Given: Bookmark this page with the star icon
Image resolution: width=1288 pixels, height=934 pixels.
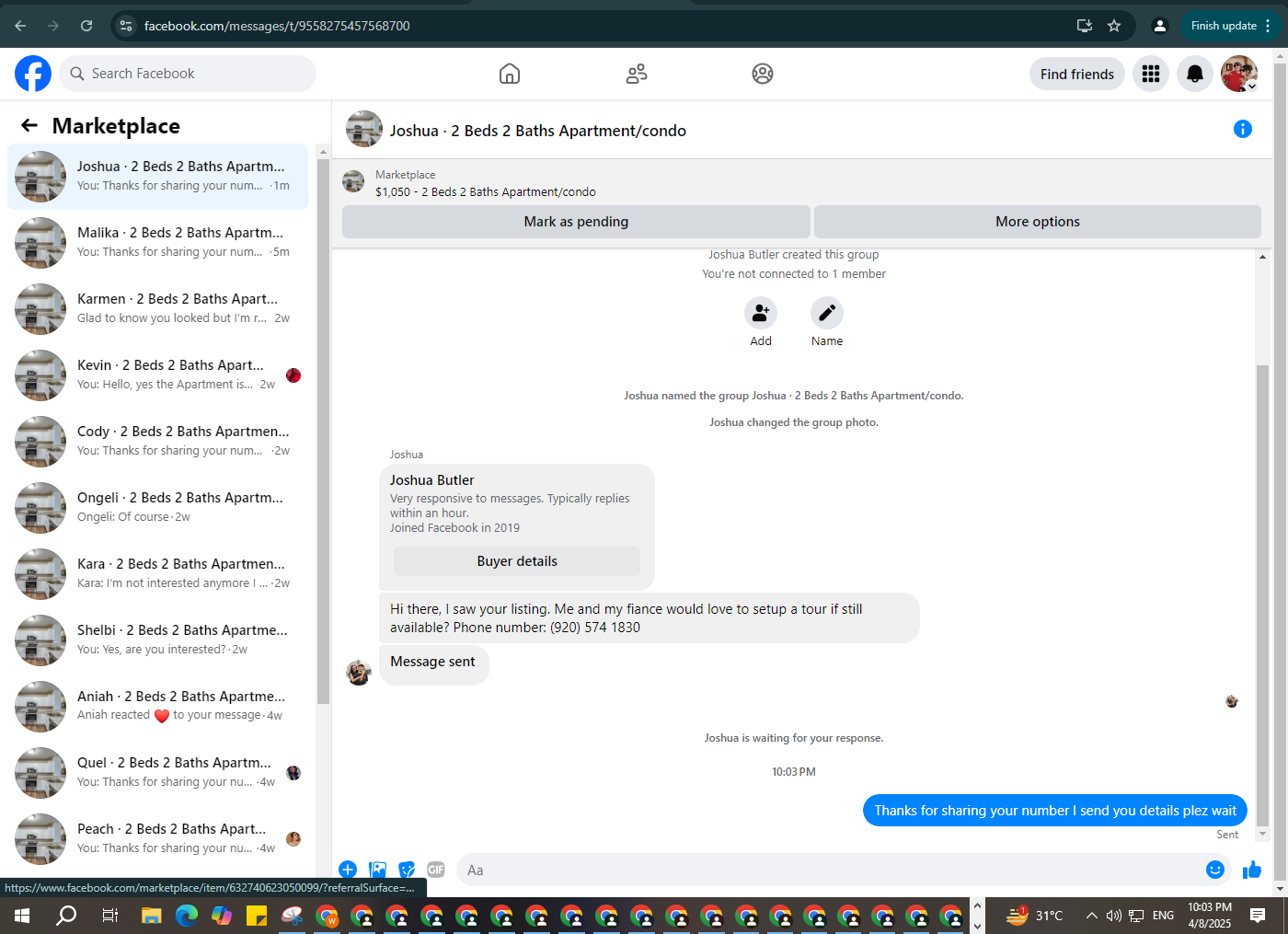Looking at the screenshot, I should point(1114,26).
